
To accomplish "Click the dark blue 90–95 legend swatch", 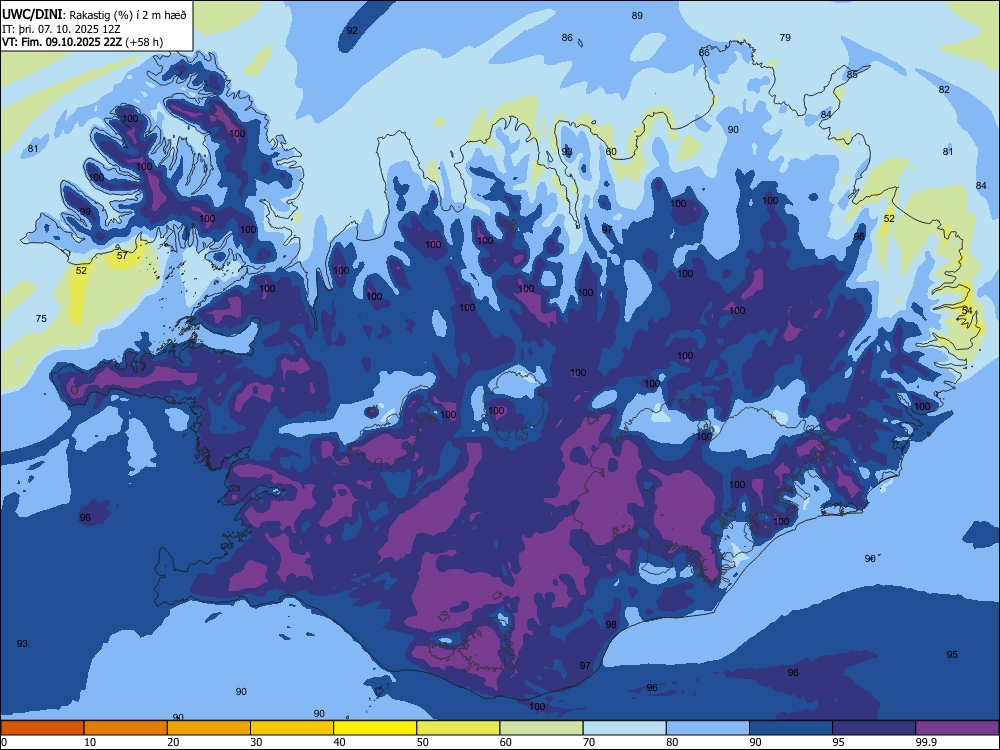I will [791, 728].
